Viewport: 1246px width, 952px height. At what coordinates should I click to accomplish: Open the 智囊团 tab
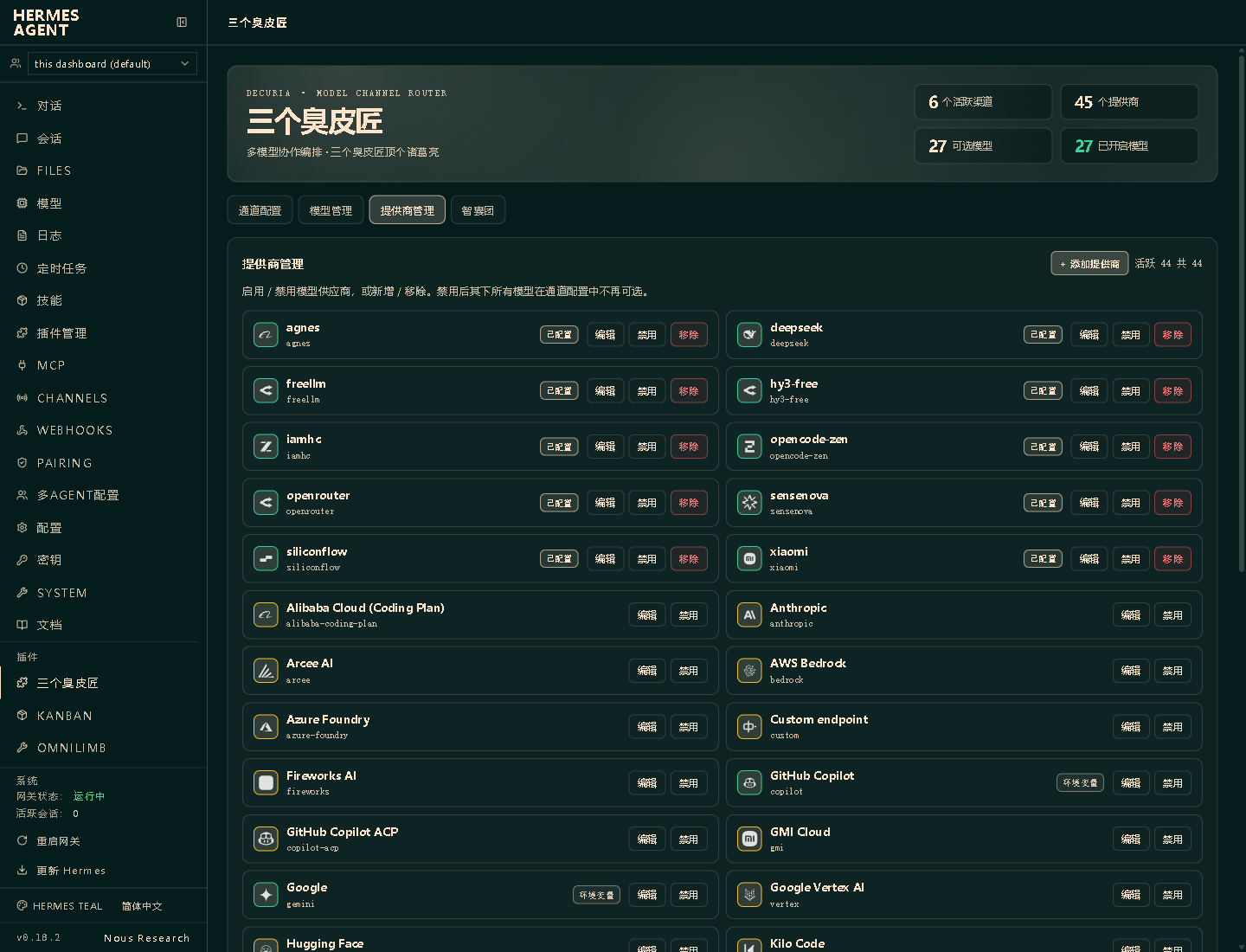click(478, 210)
